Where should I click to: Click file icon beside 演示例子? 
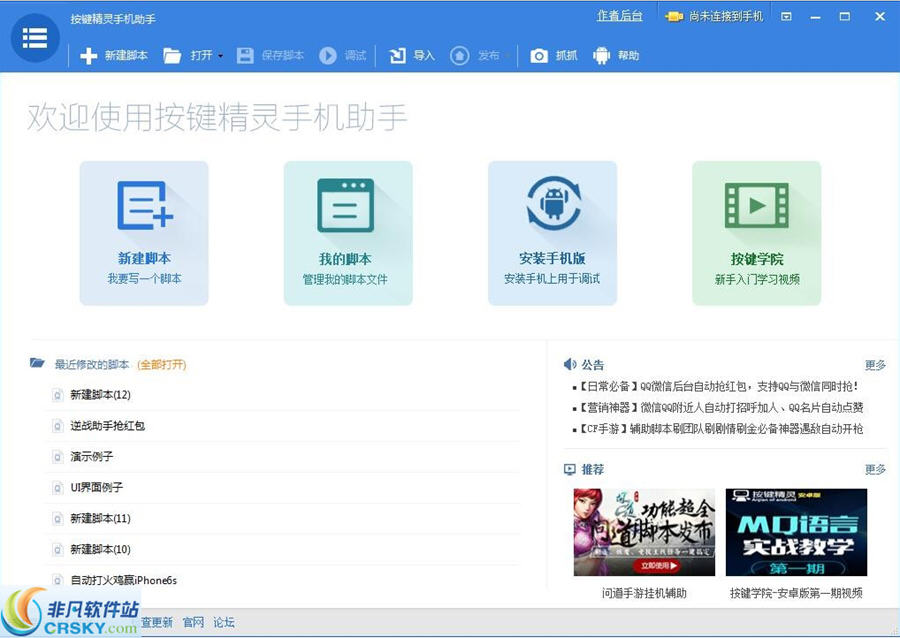(57, 457)
